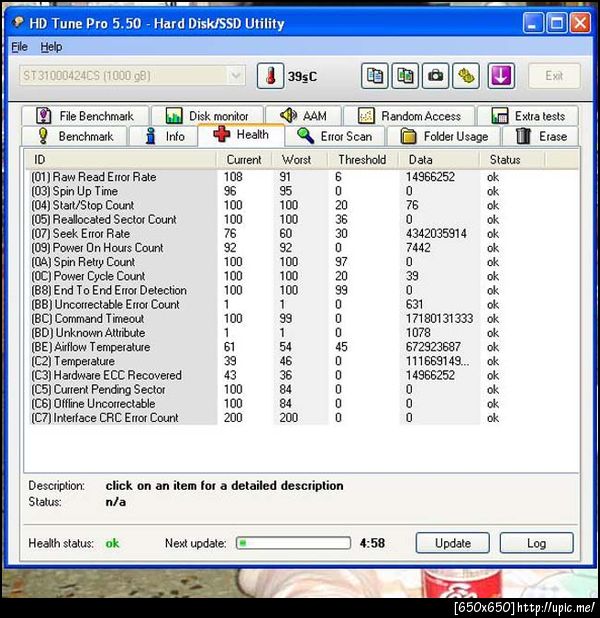Open the AAM tab
Screen dimensions: 600x618
[x=303, y=116]
